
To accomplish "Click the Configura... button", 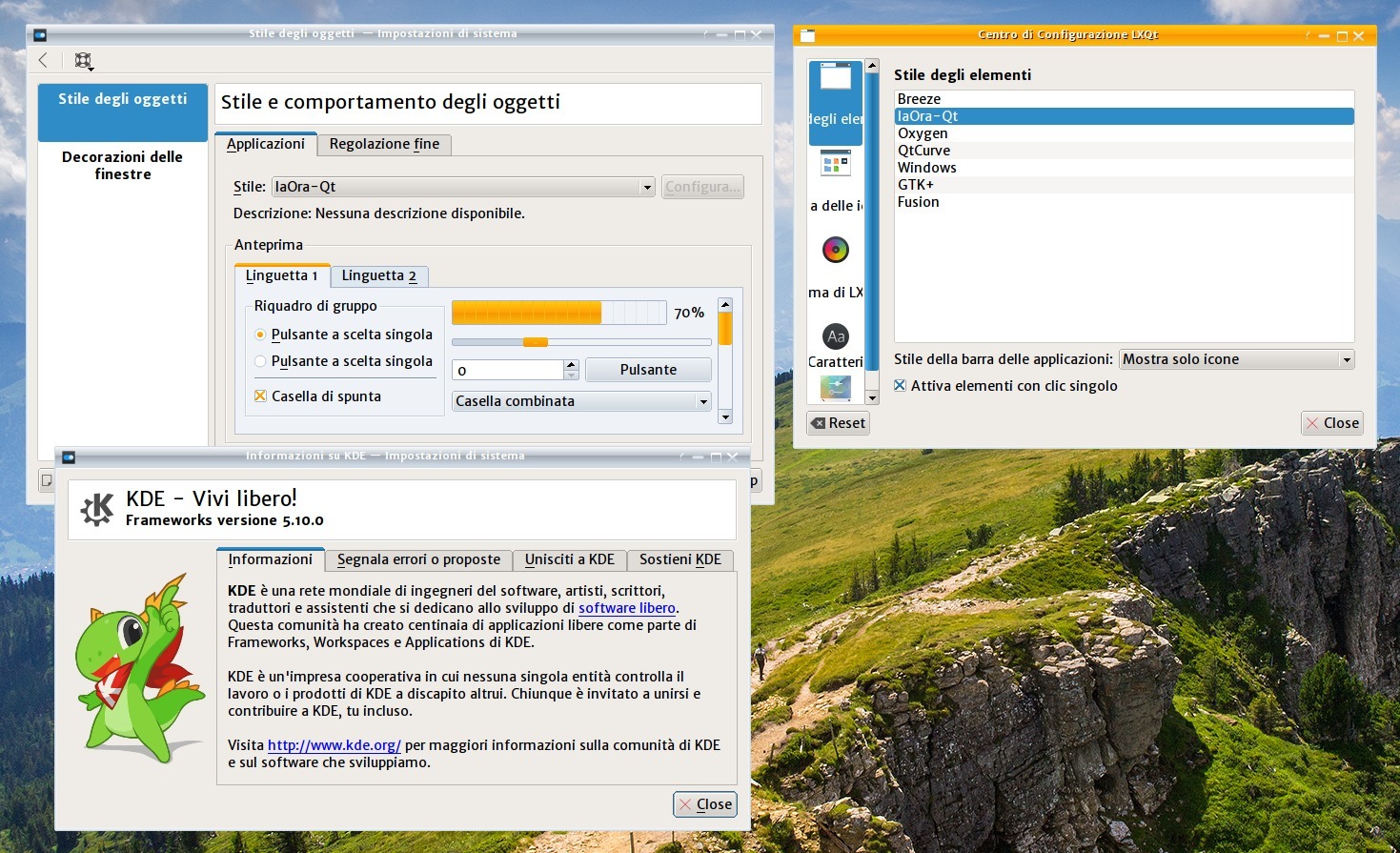I will 702,187.
